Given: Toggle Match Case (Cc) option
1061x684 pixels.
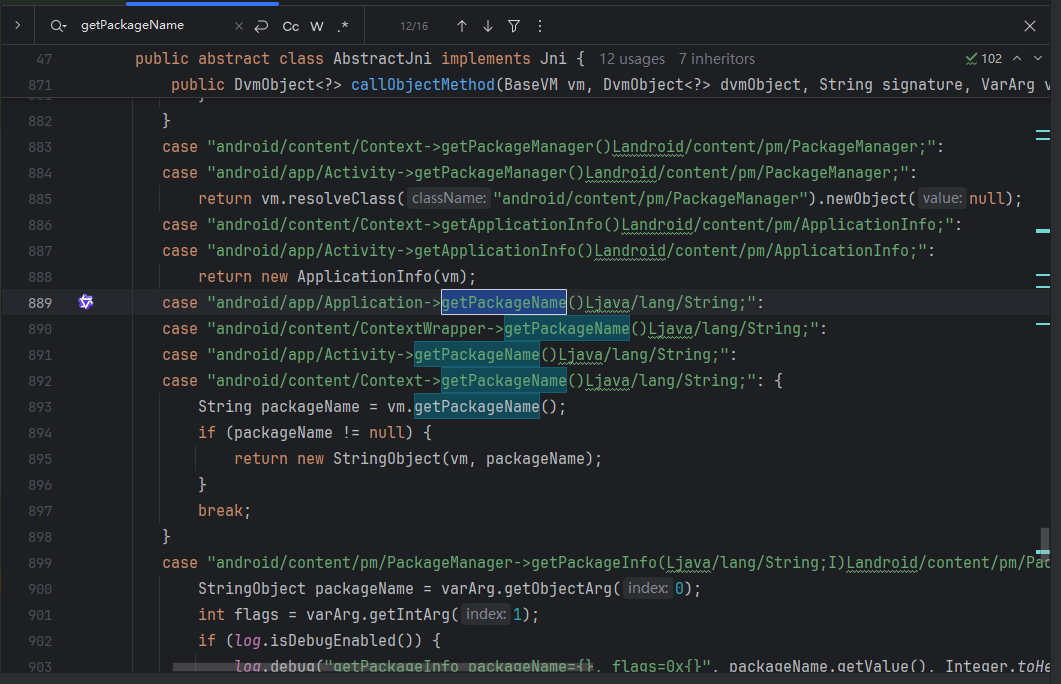Looking at the screenshot, I should click(x=290, y=26).
